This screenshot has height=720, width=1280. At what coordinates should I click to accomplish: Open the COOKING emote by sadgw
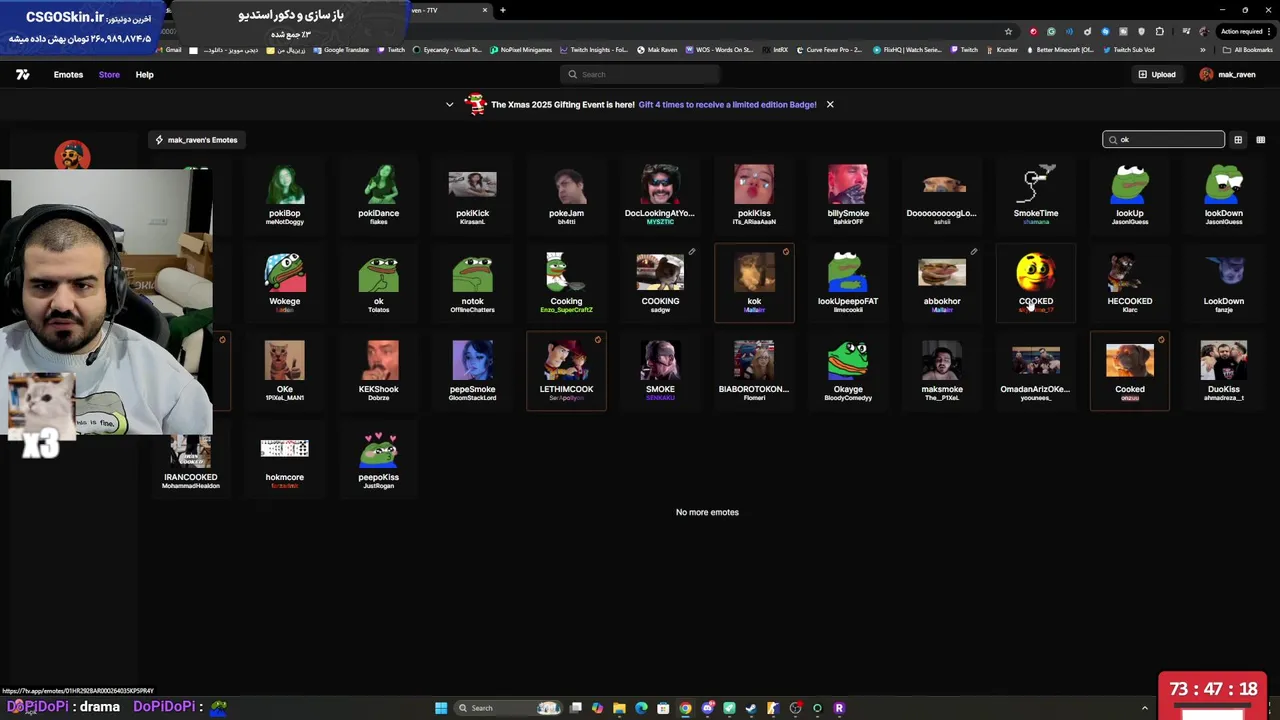tap(660, 283)
